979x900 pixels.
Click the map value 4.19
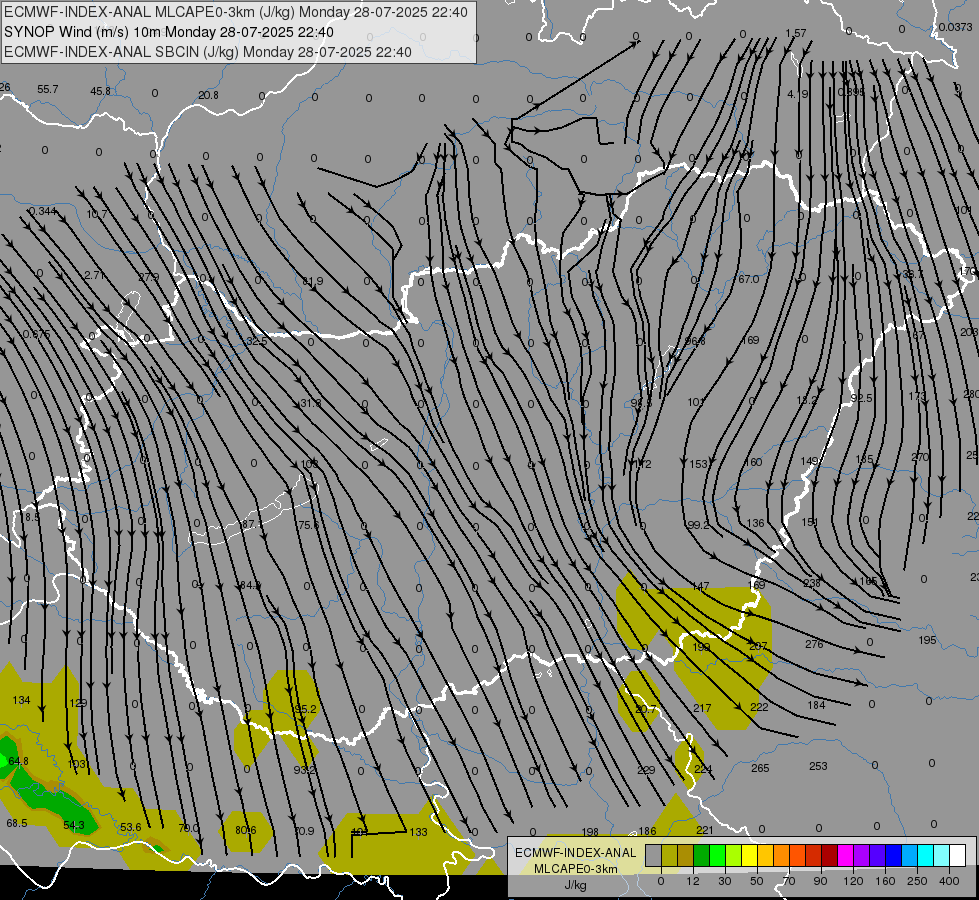(x=797, y=94)
